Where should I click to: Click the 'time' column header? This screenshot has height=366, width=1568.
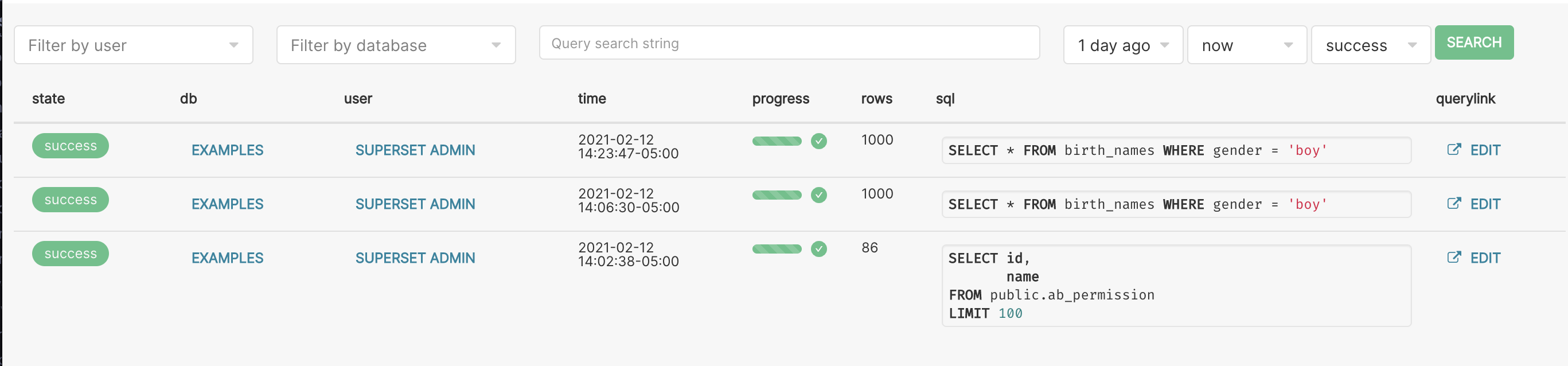592,99
